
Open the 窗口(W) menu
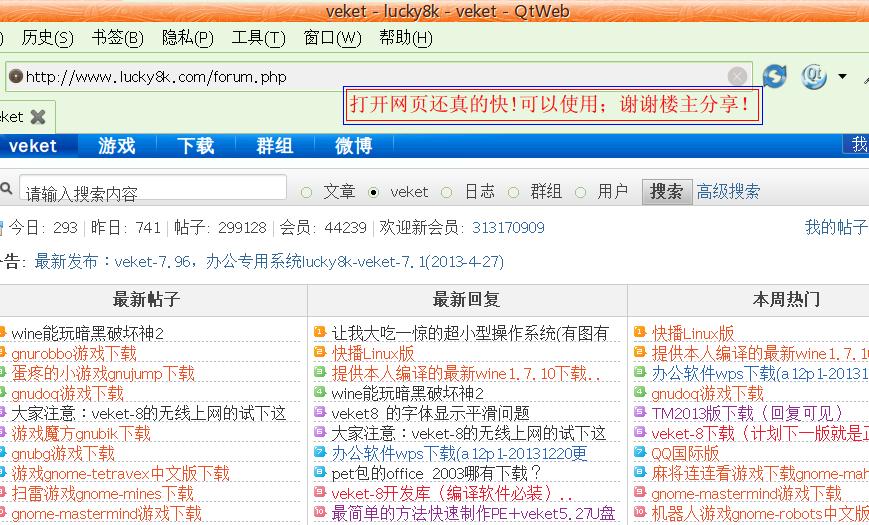tap(333, 38)
